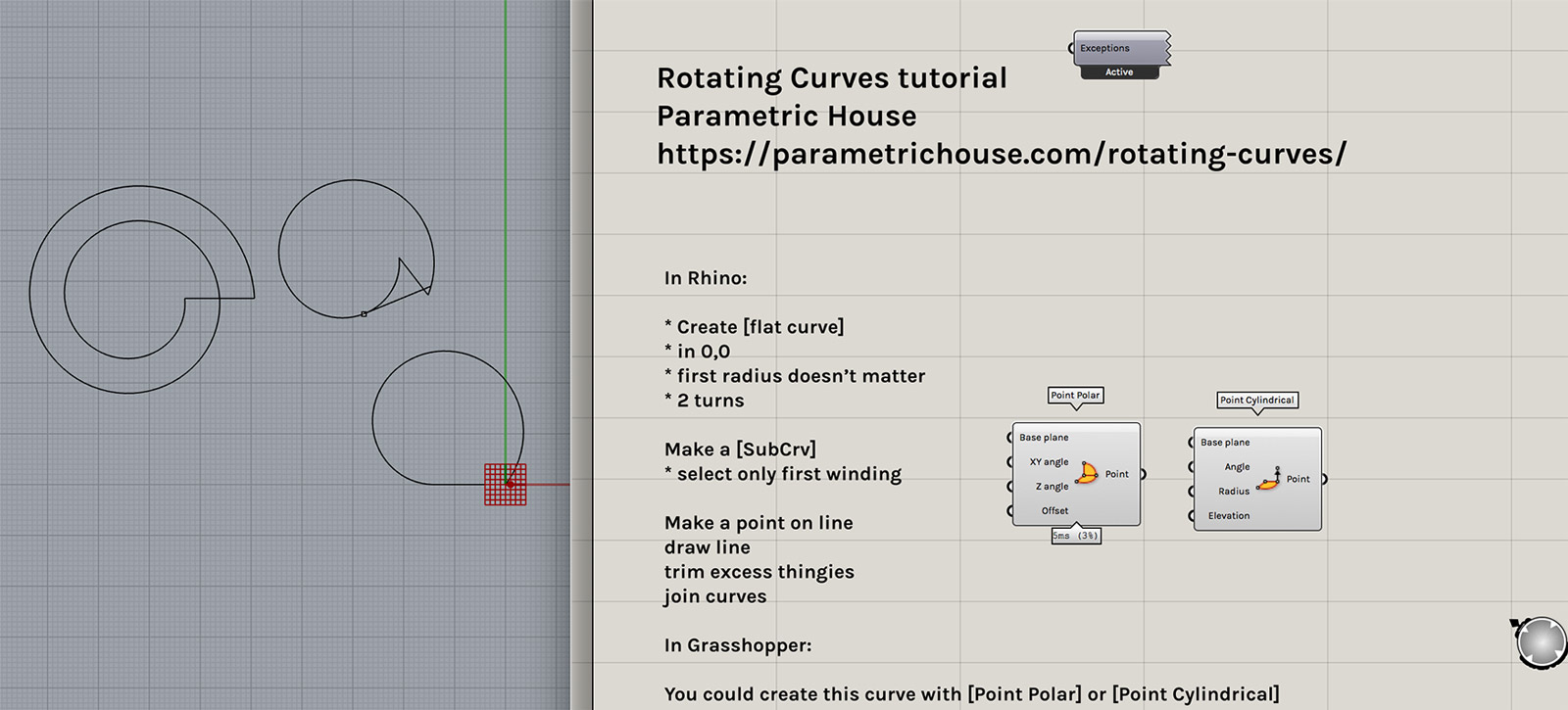Image resolution: width=1568 pixels, height=710 pixels.
Task: Click the Rotating Curves tutorial title
Action: (x=831, y=78)
